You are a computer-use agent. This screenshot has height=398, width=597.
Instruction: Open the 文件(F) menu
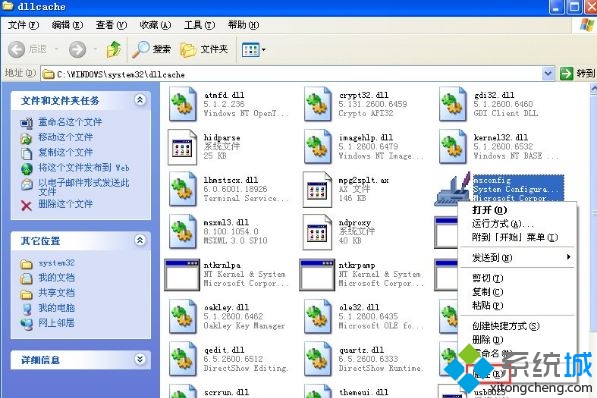point(23,25)
